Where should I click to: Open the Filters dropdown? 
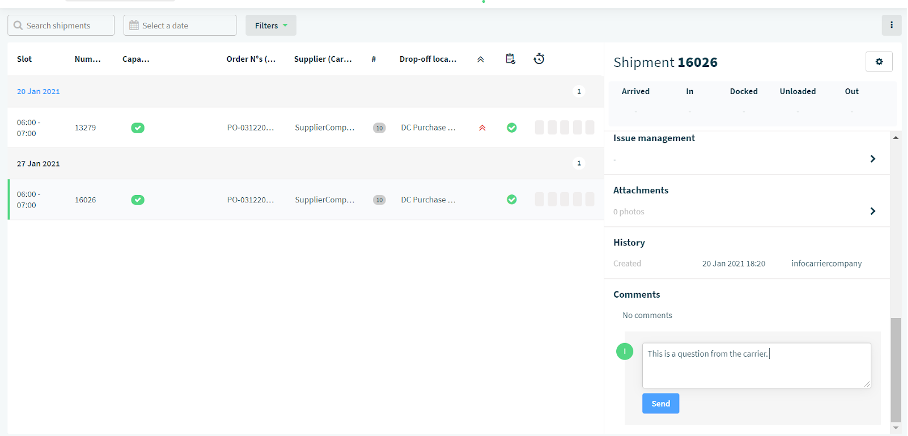271,25
